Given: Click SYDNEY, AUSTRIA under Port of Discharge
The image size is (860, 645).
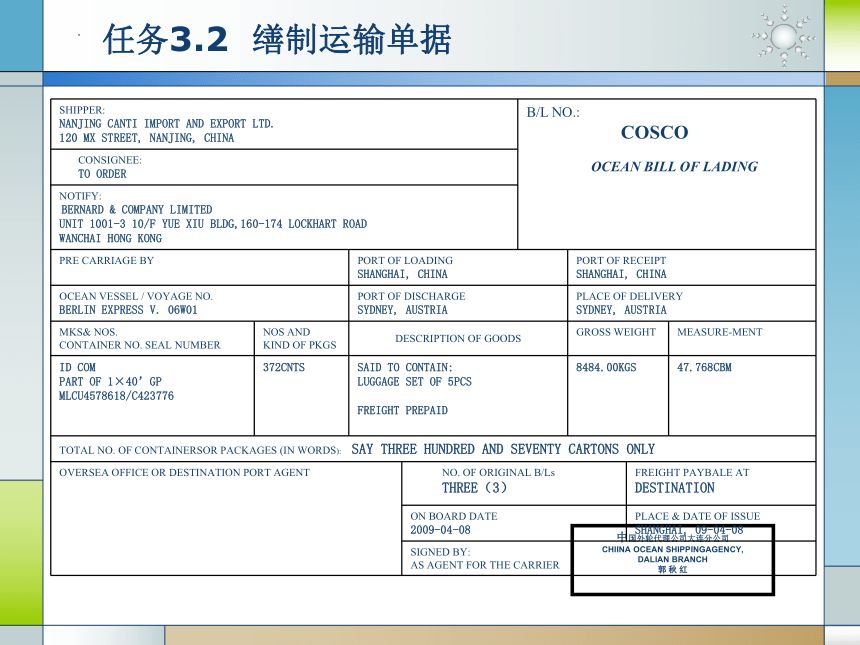Looking at the screenshot, I should pos(402,310).
